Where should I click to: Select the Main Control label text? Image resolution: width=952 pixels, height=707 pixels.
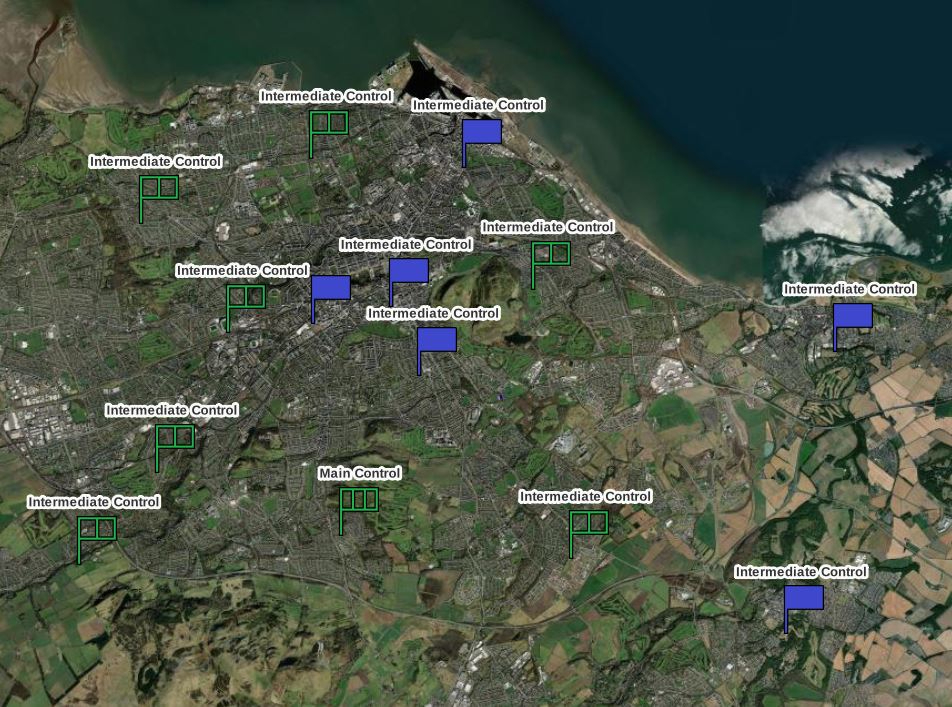360,473
